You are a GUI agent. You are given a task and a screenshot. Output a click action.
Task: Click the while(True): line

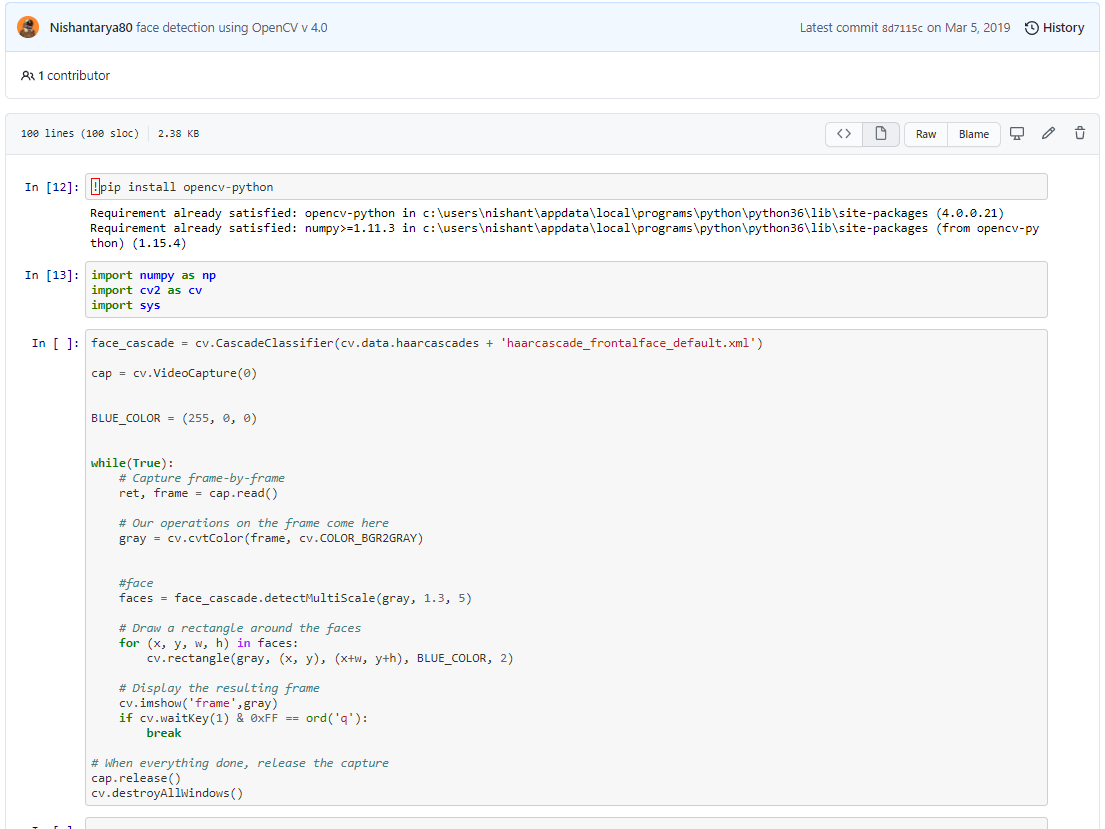point(132,463)
